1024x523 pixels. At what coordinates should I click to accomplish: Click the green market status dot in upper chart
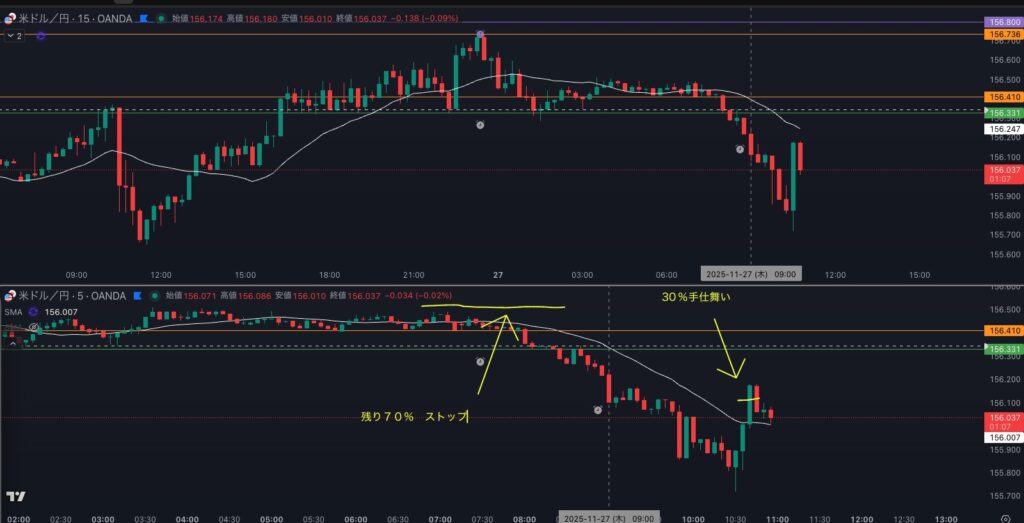click(x=161, y=18)
